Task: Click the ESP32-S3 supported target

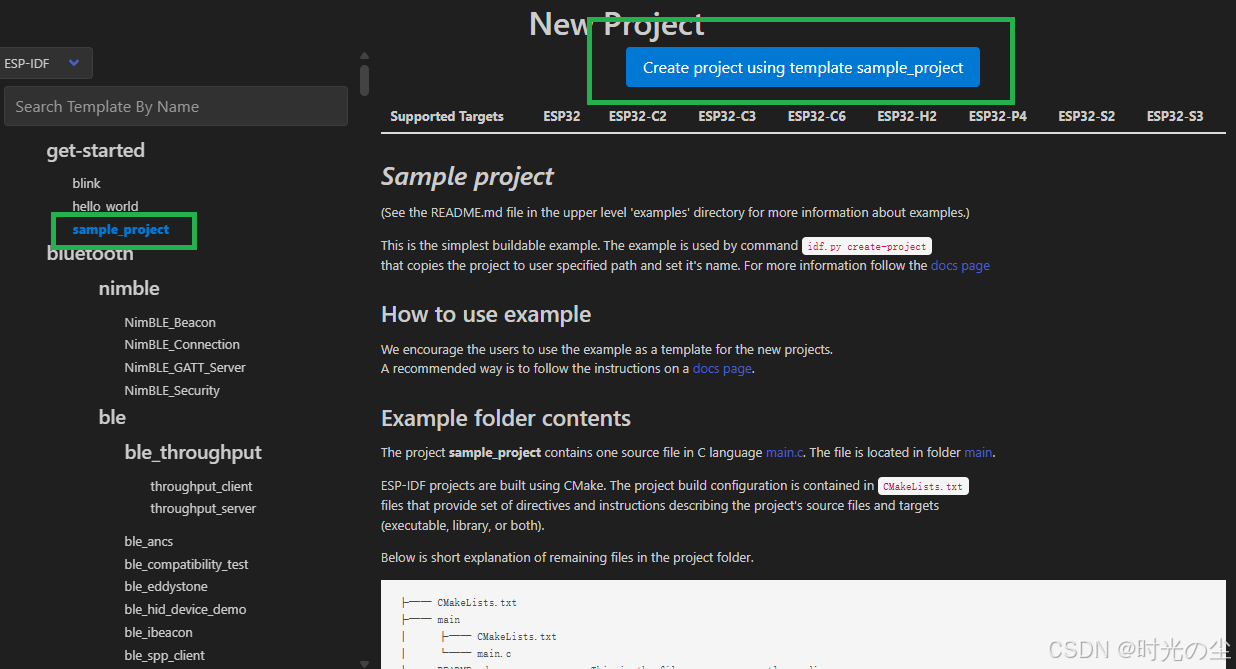Action: tap(1175, 116)
